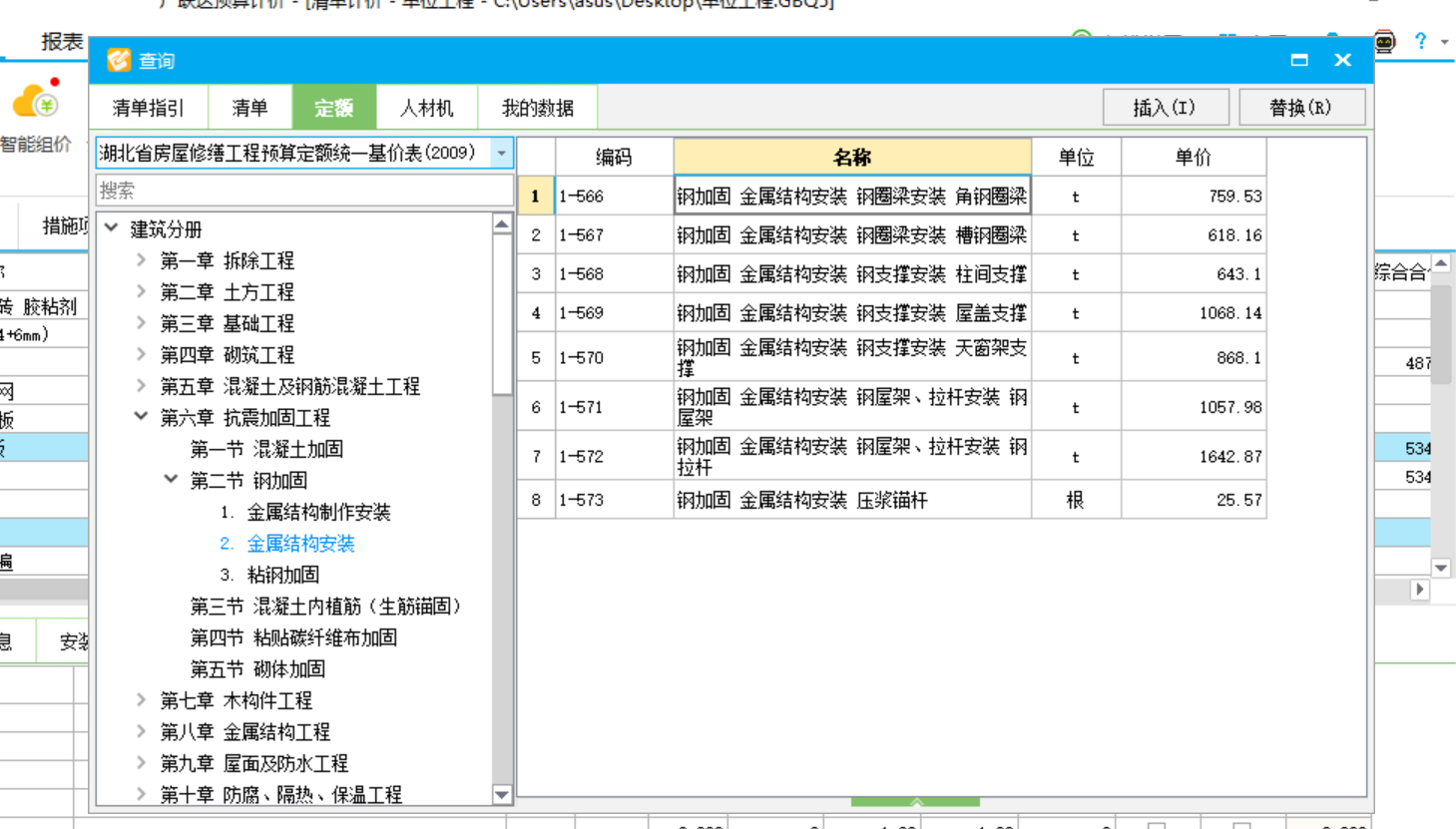Select quota row 1-572
1456x829 pixels.
(x=892, y=456)
